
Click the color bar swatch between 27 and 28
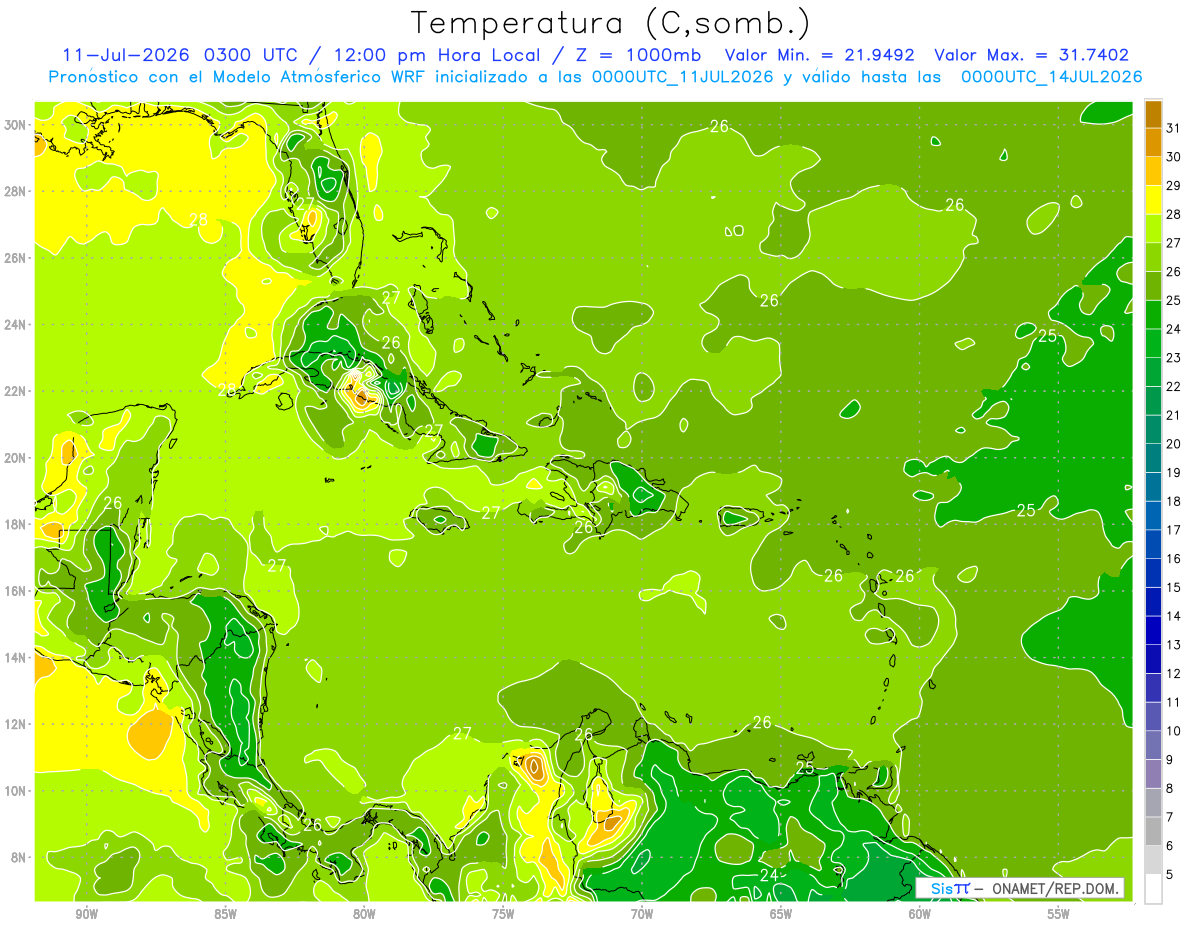[x=1154, y=228]
